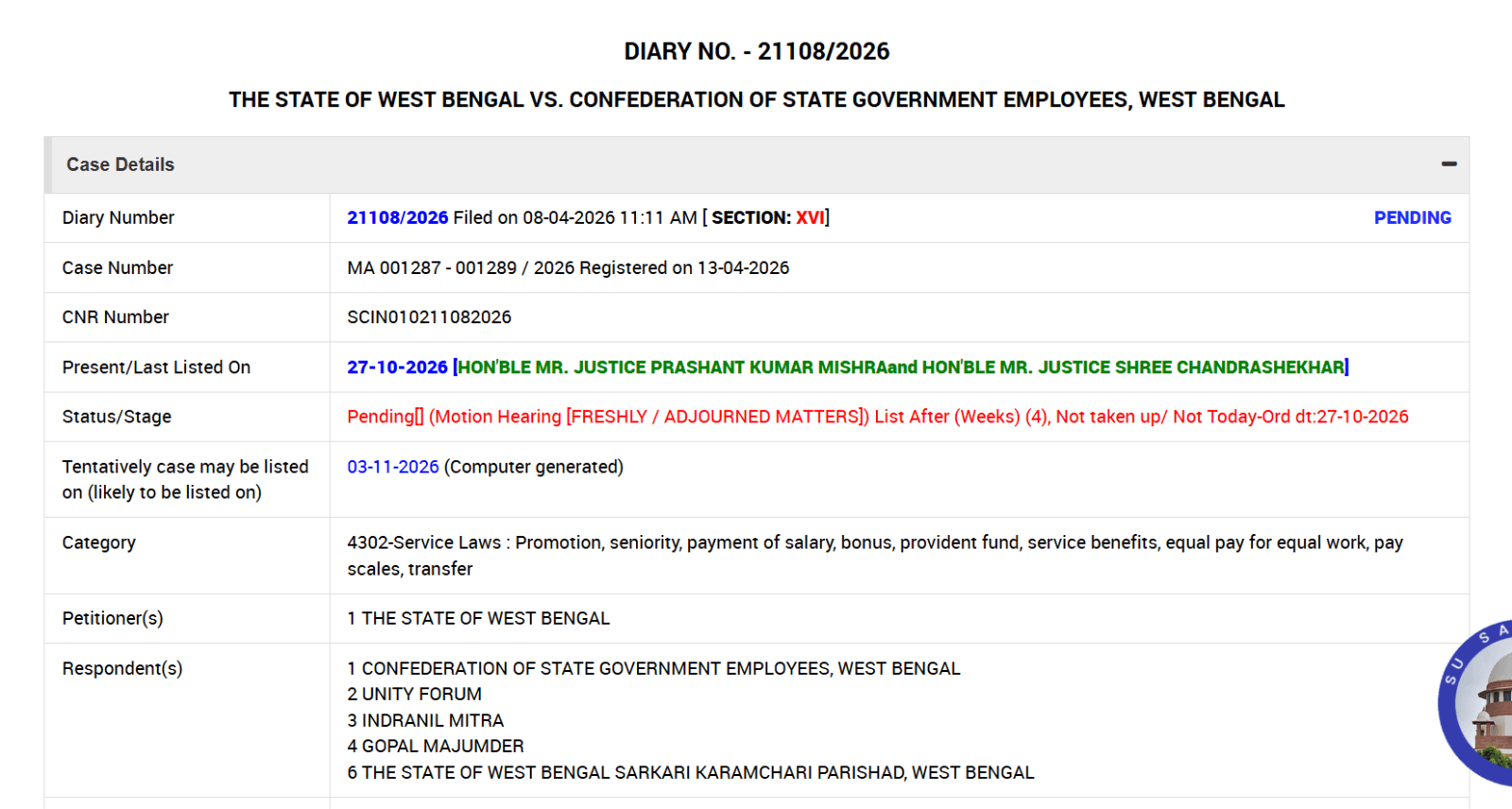1512x809 pixels.
Task: Select the Respondent(s) row label
Action: (x=123, y=668)
